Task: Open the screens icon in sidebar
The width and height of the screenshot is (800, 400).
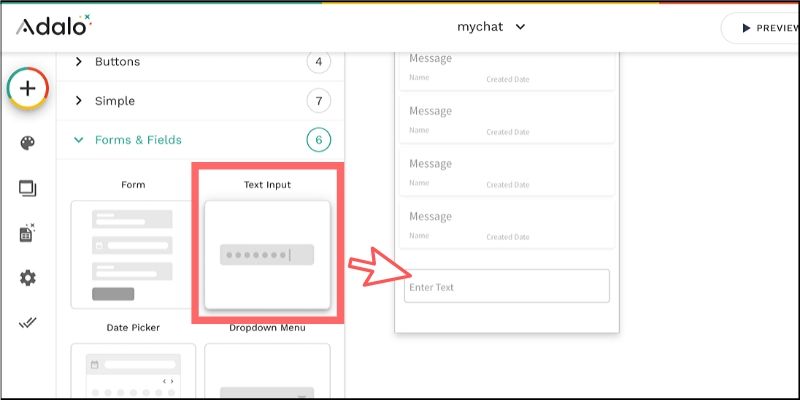Action: (x=28, y=189)
